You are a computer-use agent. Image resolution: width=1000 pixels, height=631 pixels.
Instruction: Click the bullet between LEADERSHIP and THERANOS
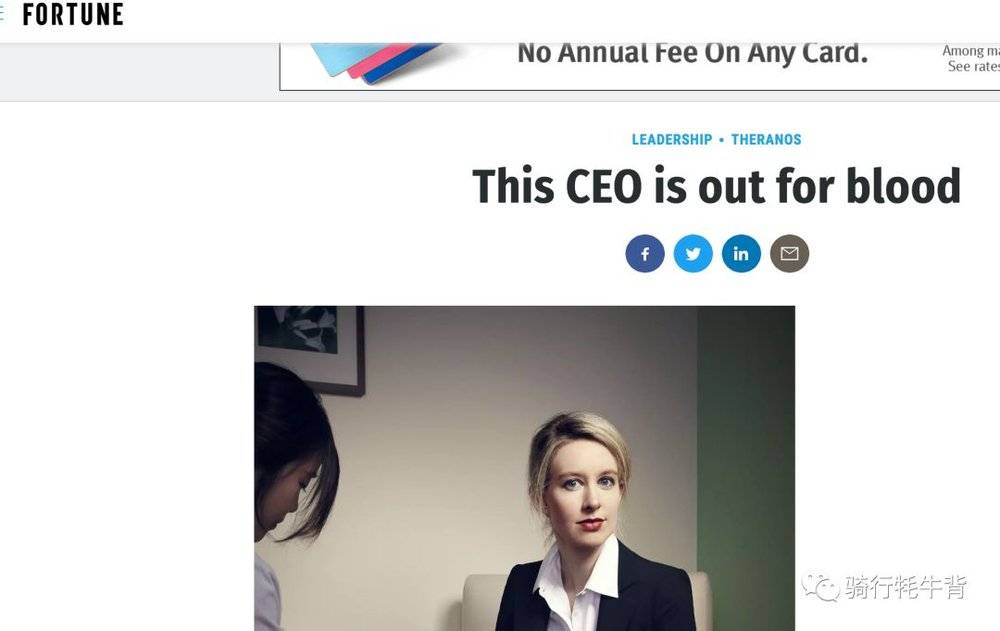pos(721,140)
